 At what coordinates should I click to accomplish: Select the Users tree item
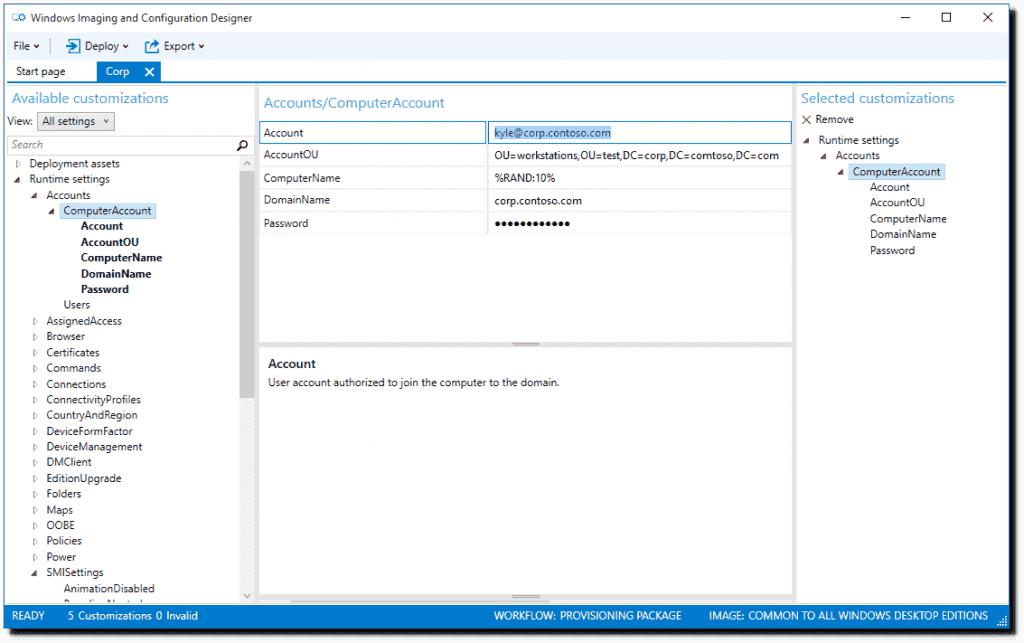point(76,305)
